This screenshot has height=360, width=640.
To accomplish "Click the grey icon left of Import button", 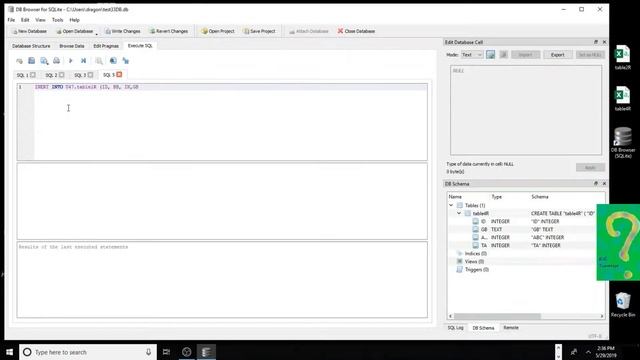I will click(x=504, y=55).
